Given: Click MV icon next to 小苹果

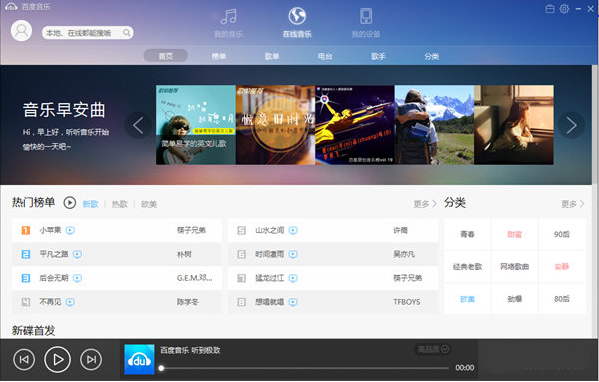Looking at the screenshot, I should (x=70, y=230).
